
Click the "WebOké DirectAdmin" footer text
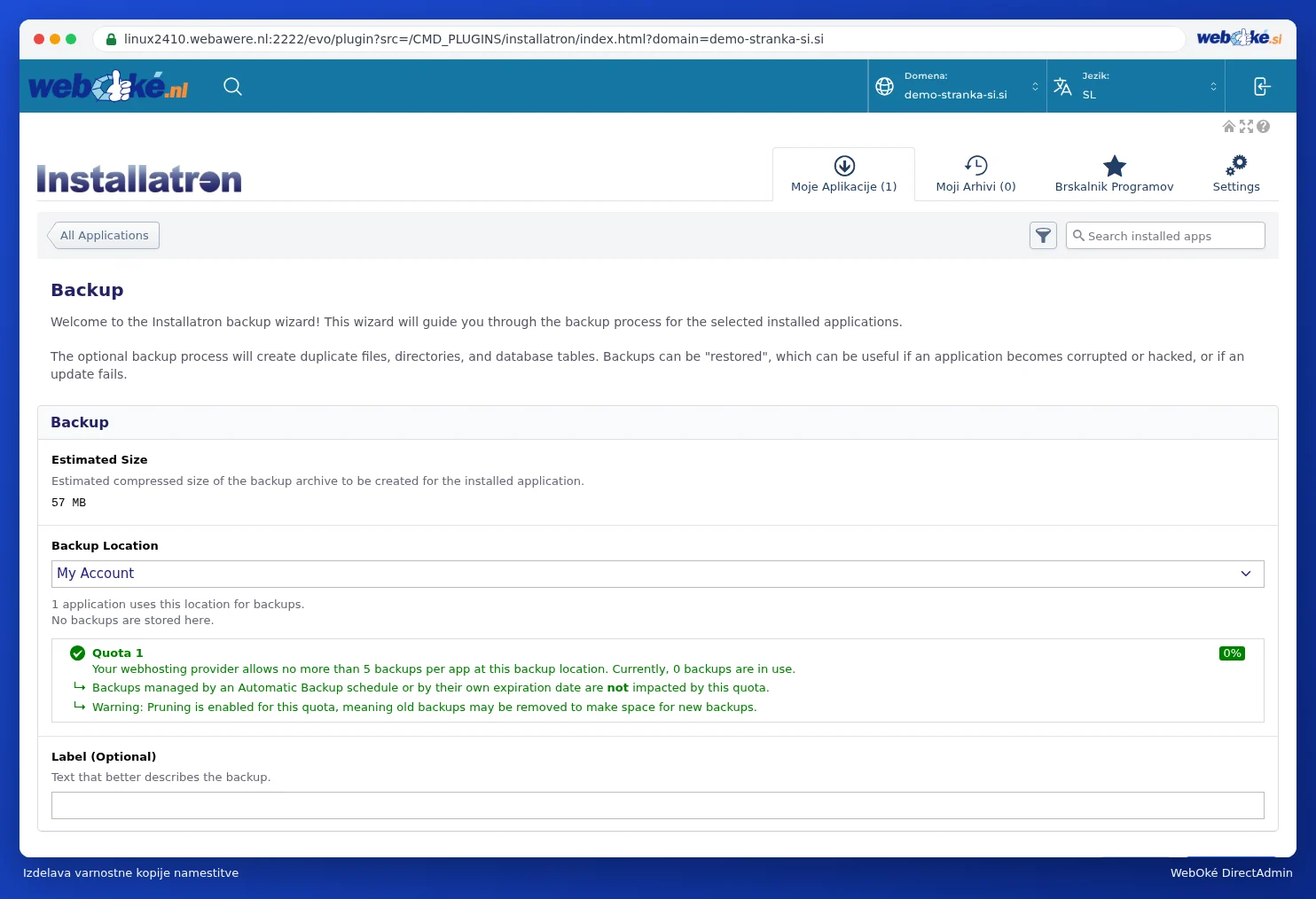1232,872
